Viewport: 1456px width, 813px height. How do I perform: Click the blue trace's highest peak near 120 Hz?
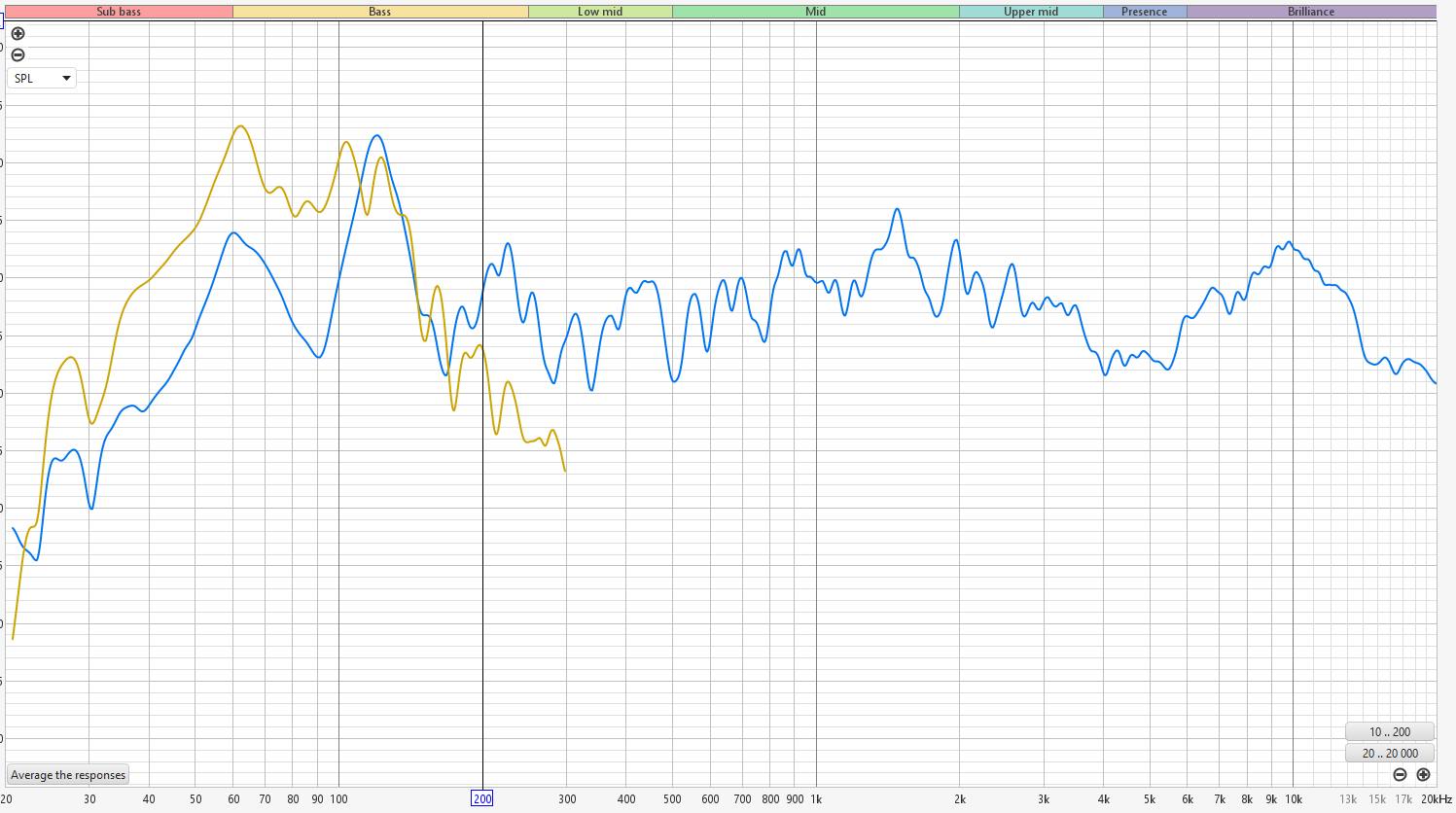coord(376,136)
